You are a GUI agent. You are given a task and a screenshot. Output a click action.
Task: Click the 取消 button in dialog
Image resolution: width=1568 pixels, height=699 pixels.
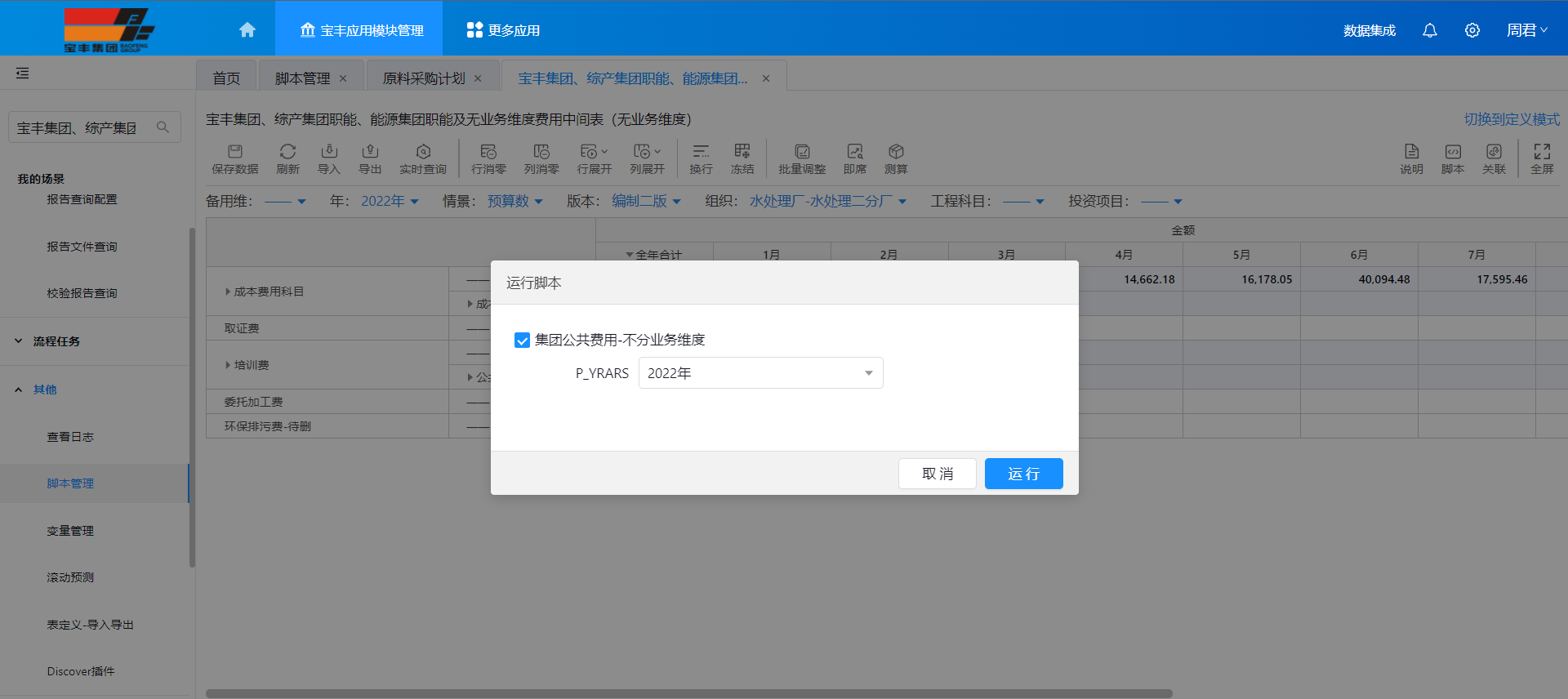[x=937, y=474]
